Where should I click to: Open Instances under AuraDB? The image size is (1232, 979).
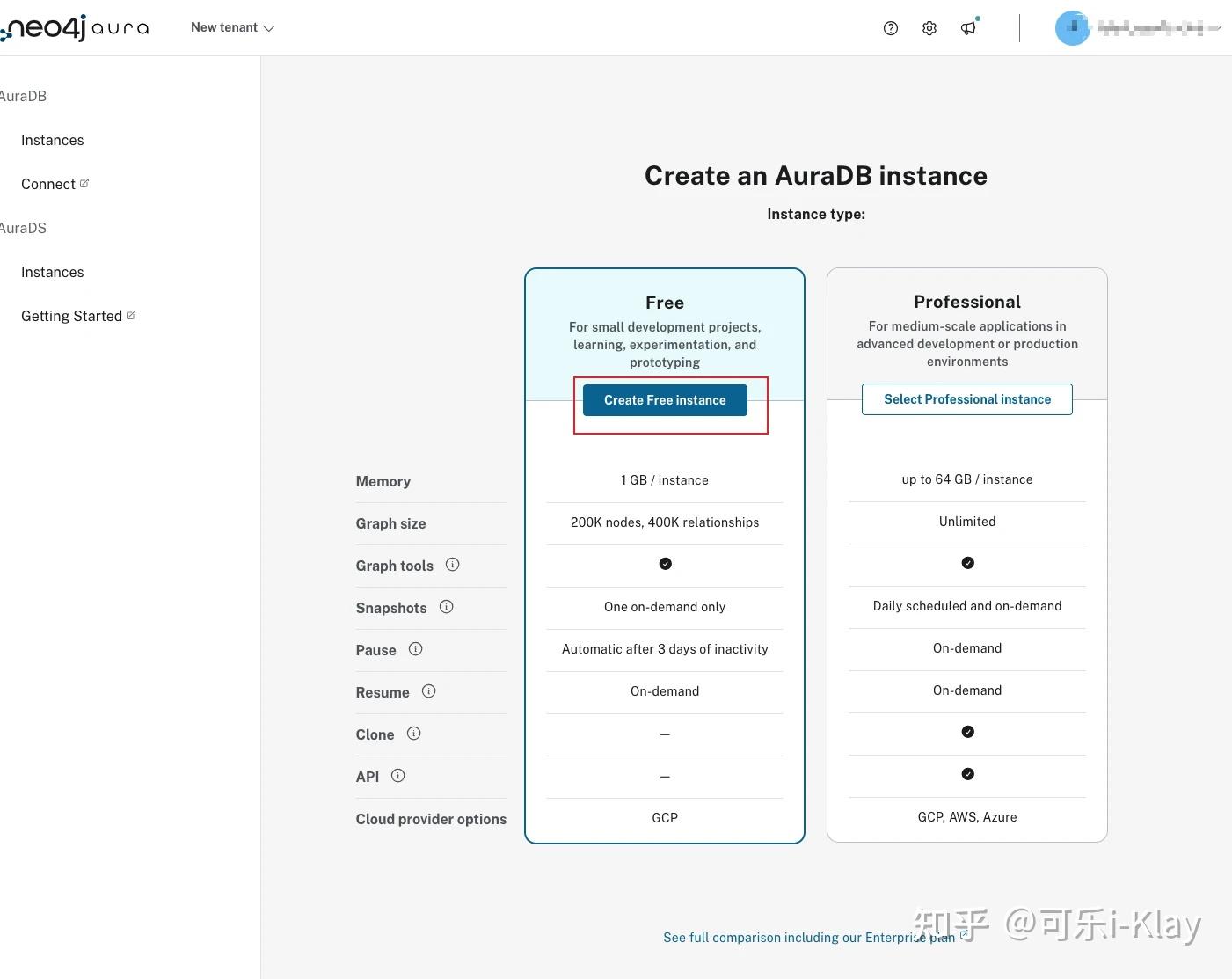click(52, 140)
